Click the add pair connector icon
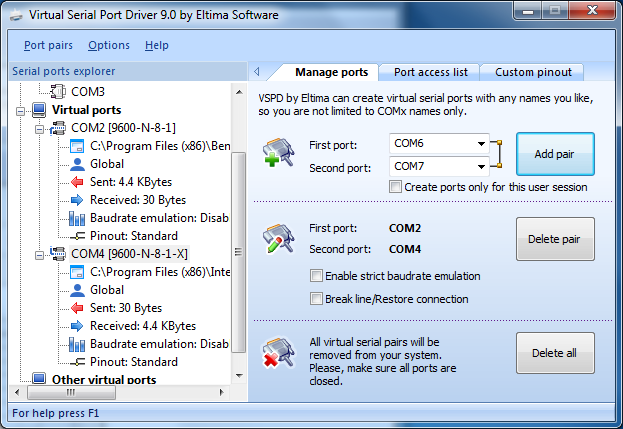The image size is (623, 429). [279, 152]
